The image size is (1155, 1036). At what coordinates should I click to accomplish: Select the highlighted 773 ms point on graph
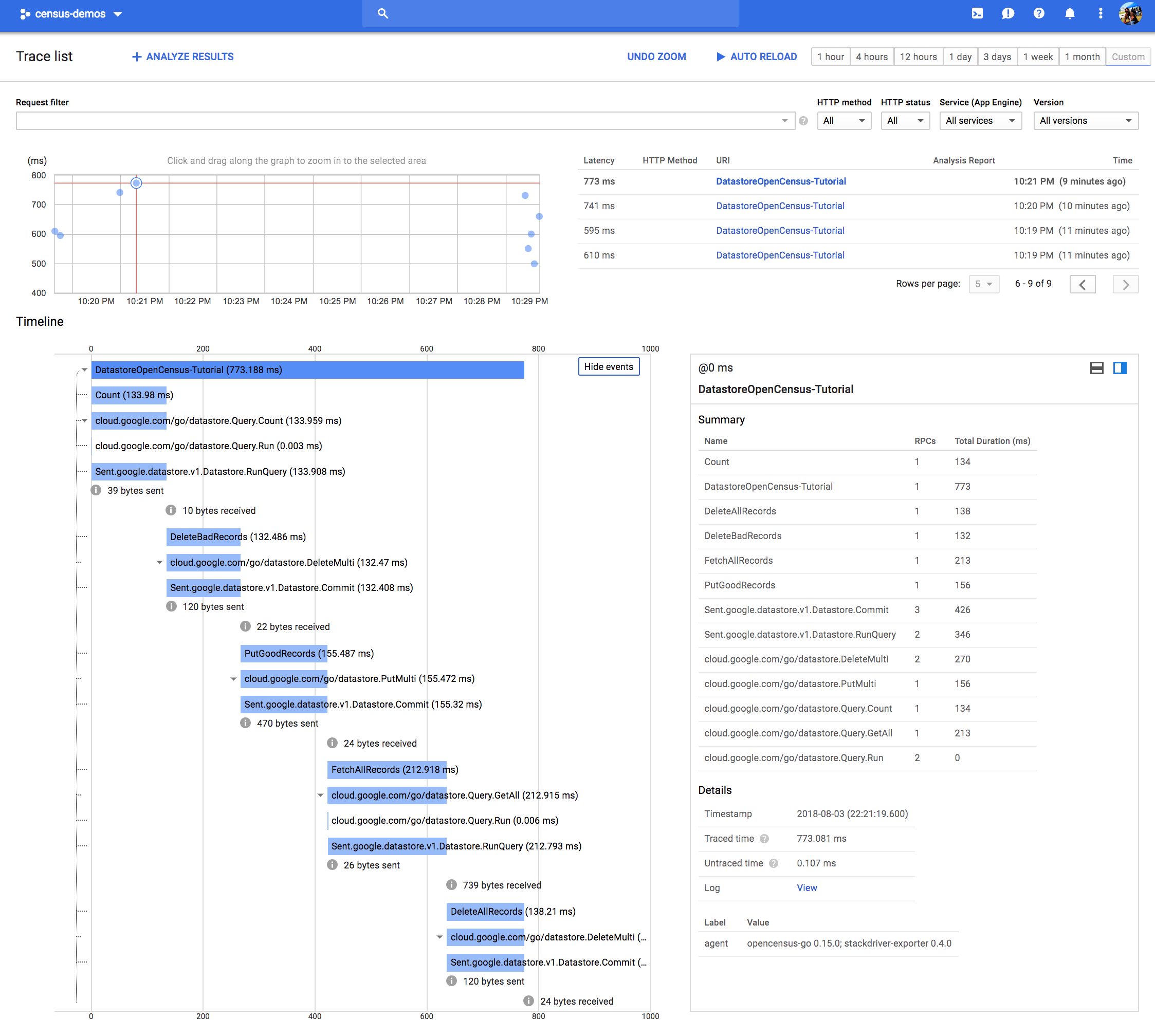136,183
